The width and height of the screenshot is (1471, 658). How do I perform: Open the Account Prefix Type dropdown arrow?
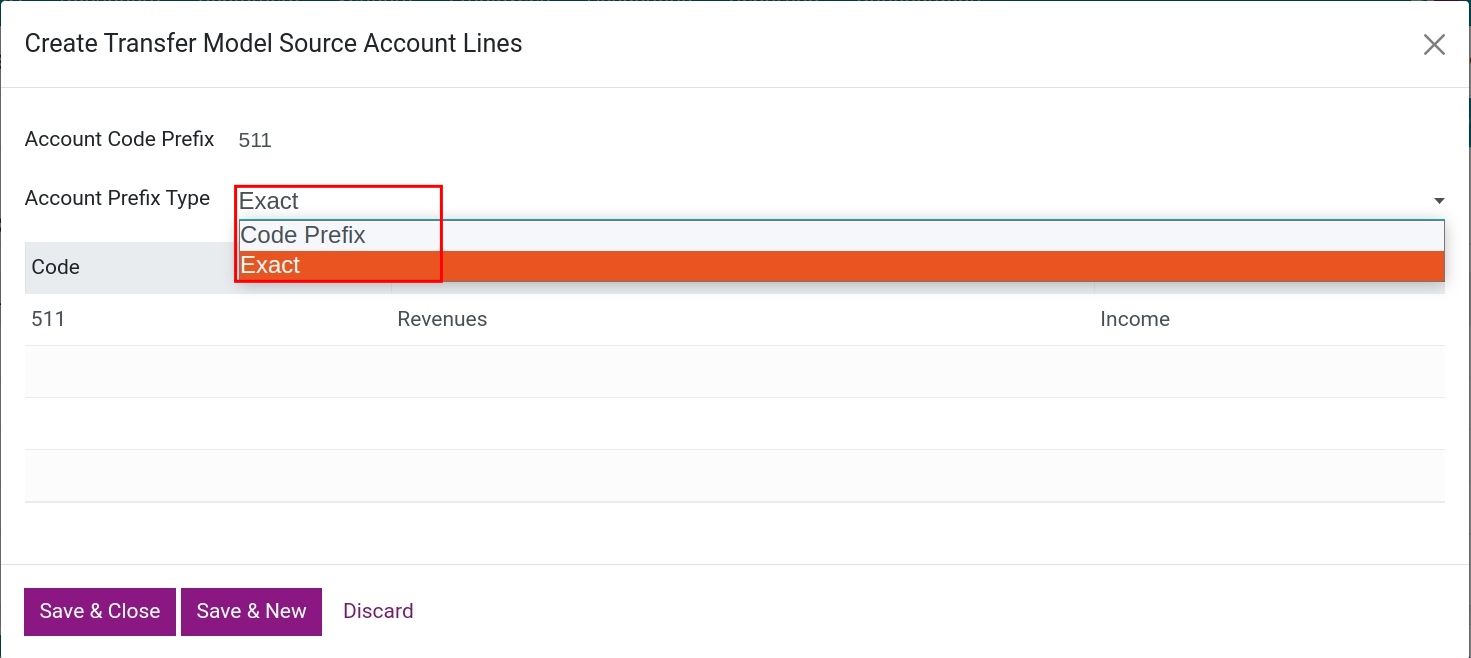coord(1438,200)
